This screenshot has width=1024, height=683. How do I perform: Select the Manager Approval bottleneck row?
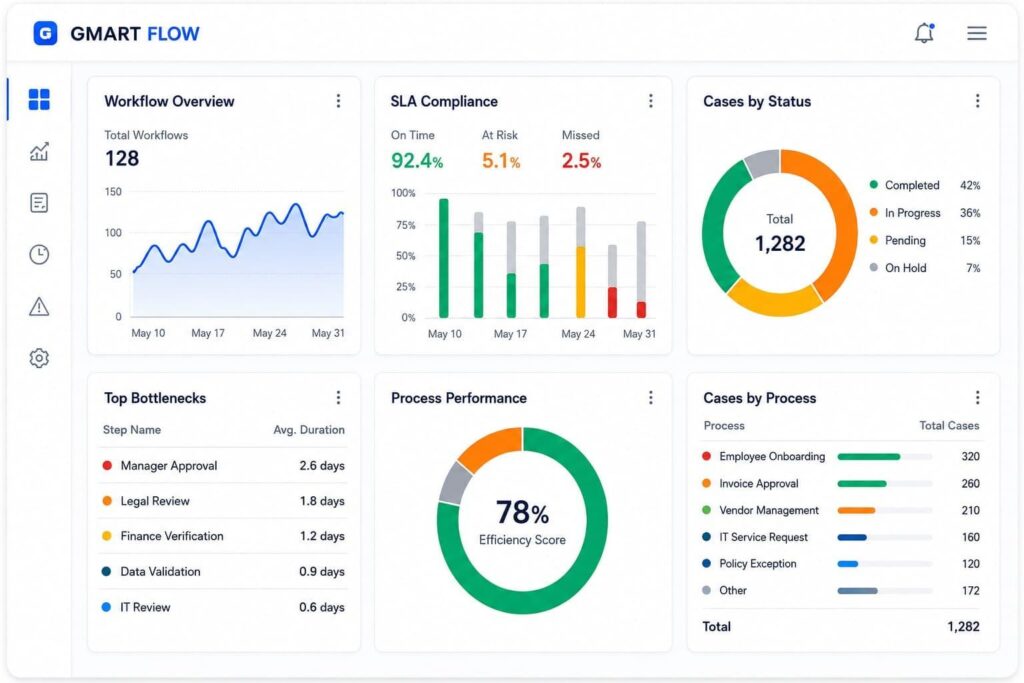pos(223,466)
